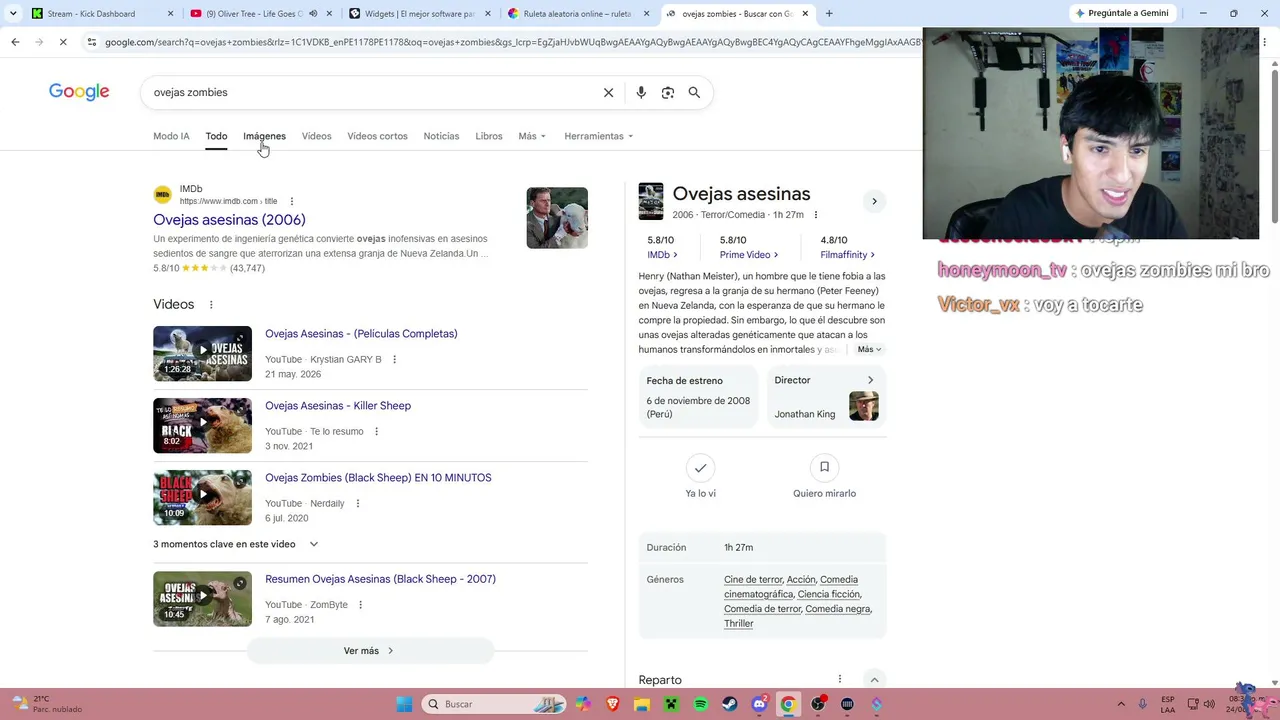Viewport: 1280px width, 720px height.
Task: Open a new browser tab
Action: 829,14
